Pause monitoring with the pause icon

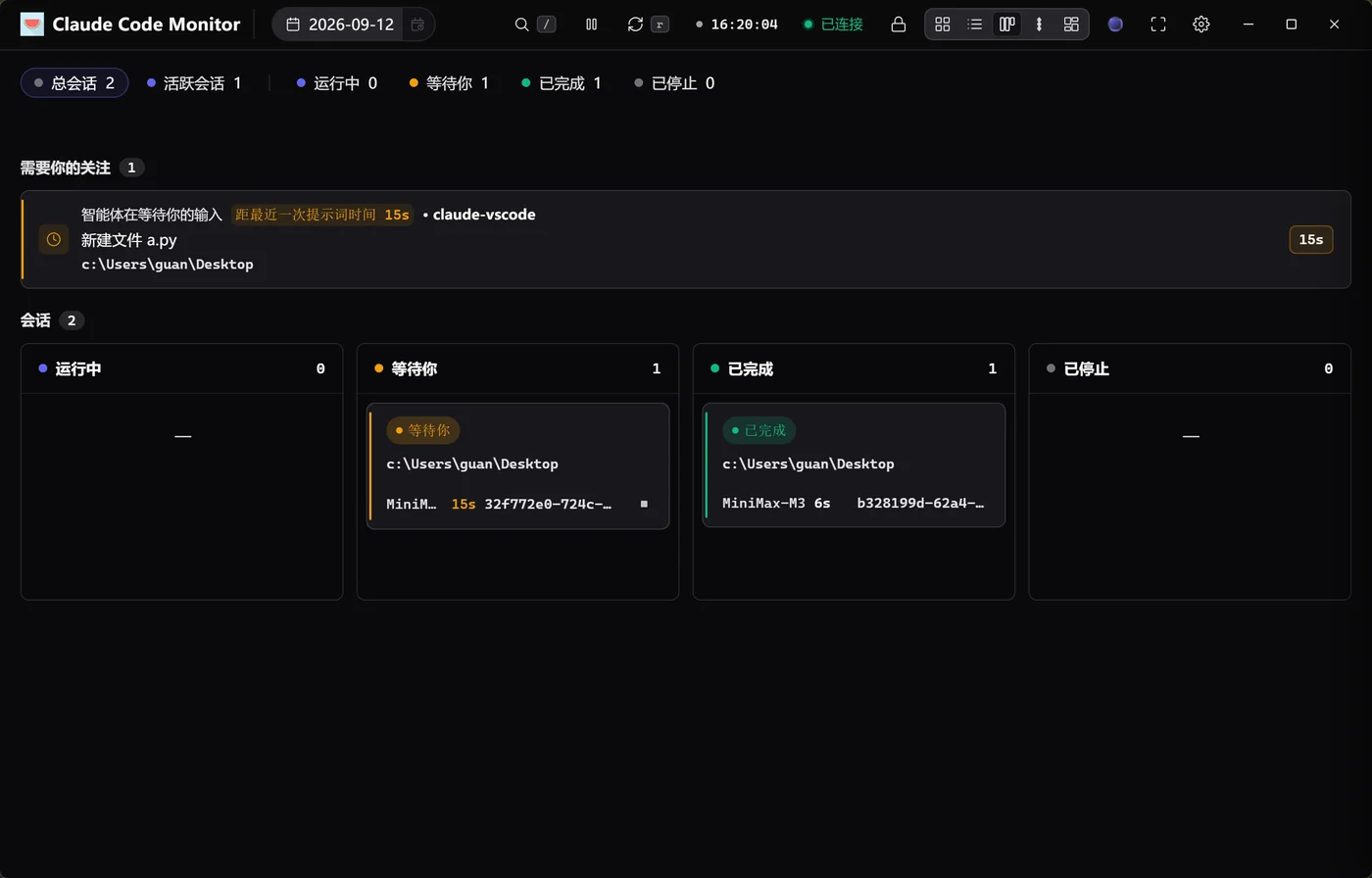click(x=592, y=24)
